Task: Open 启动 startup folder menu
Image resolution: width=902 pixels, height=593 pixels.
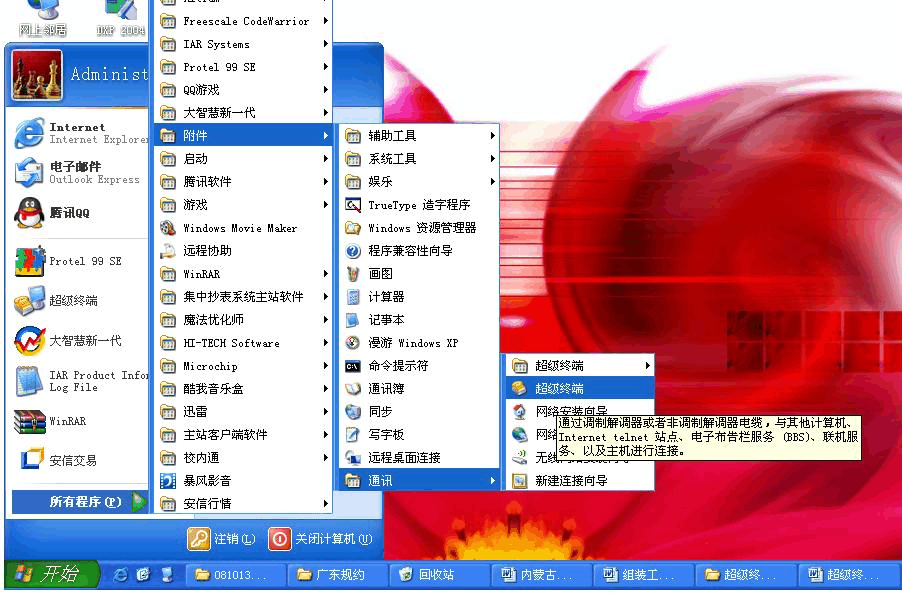Action: [243, 159]
